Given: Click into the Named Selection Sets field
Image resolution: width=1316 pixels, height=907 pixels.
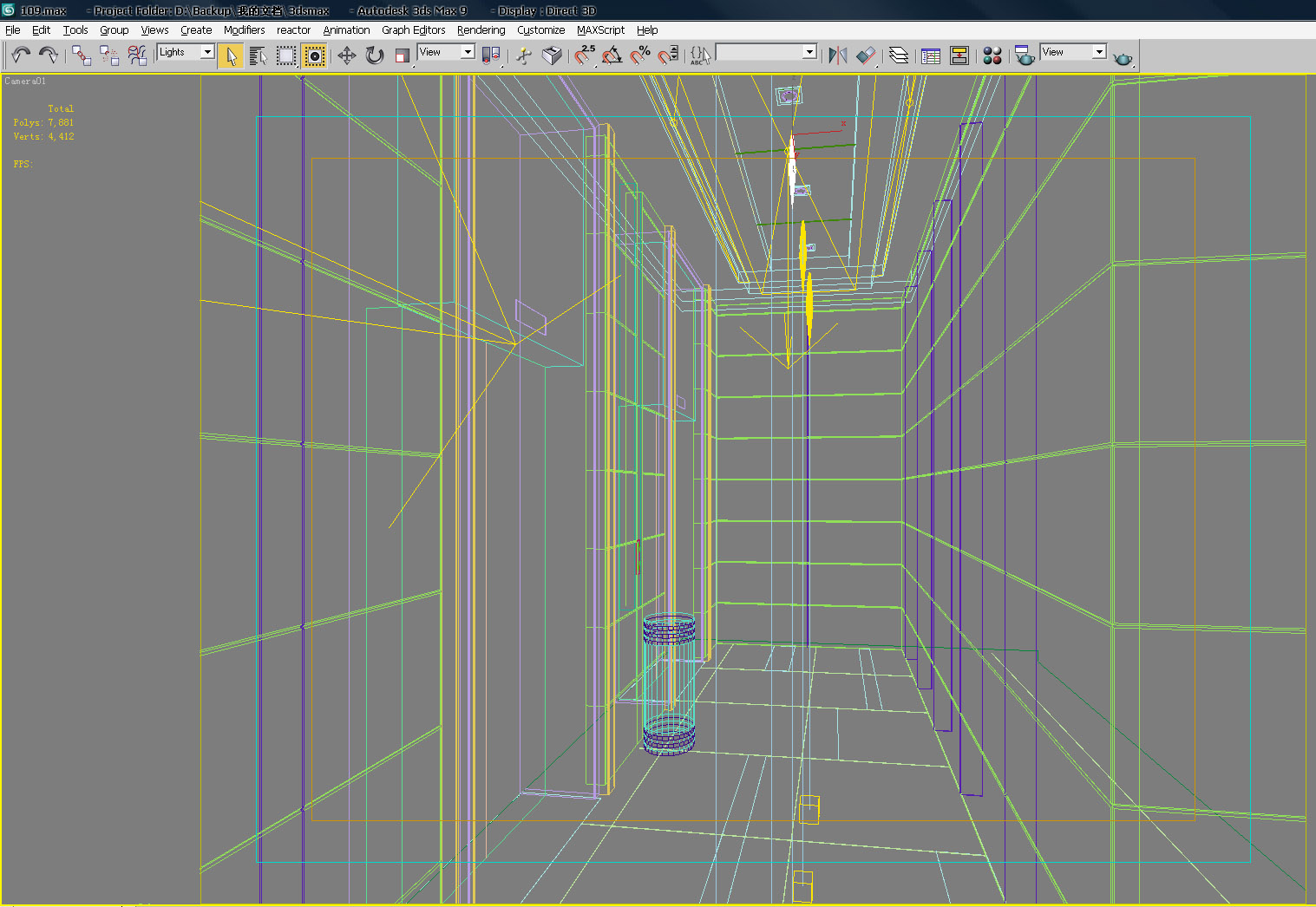Looking at the screenshot, I should tap(759, 52).
